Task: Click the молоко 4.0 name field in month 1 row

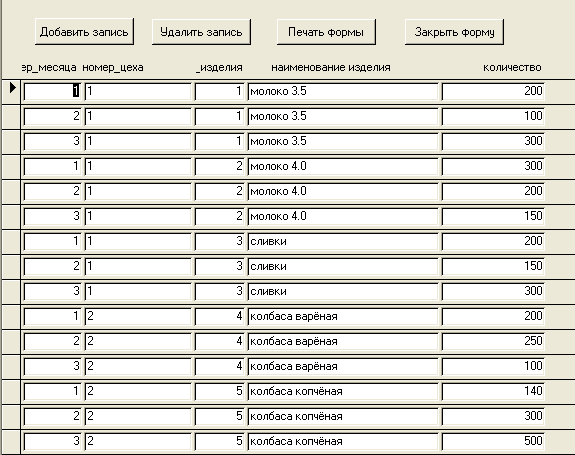Action: 343,166
